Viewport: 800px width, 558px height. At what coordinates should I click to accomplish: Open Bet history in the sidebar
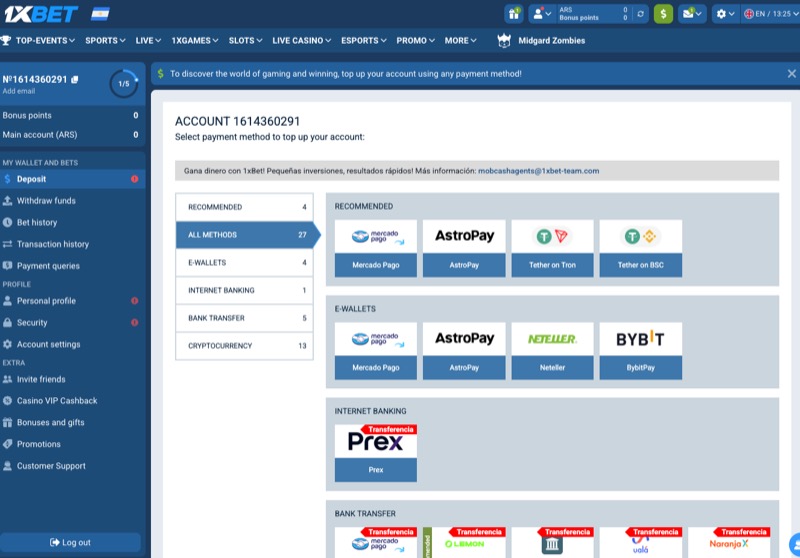pyautogui.click(x=72, y=222)
